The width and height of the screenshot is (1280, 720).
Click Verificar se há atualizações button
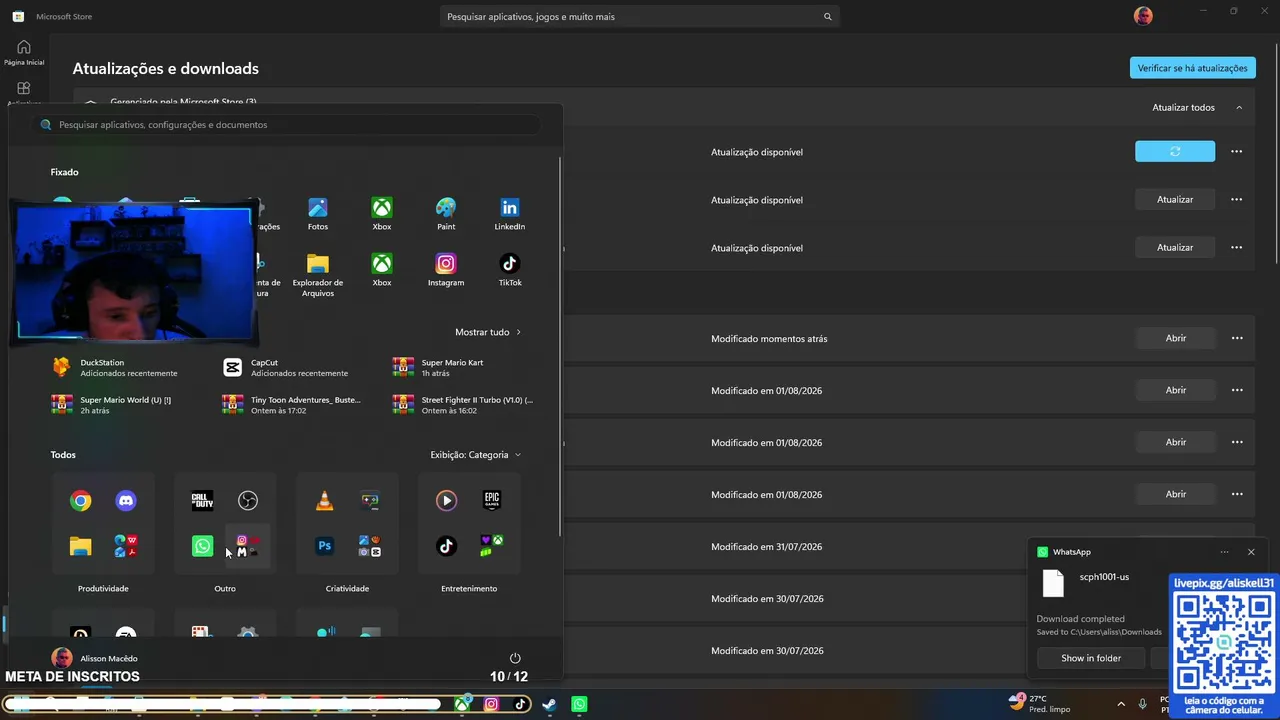pyautogui.click(x=1192, y=68)
